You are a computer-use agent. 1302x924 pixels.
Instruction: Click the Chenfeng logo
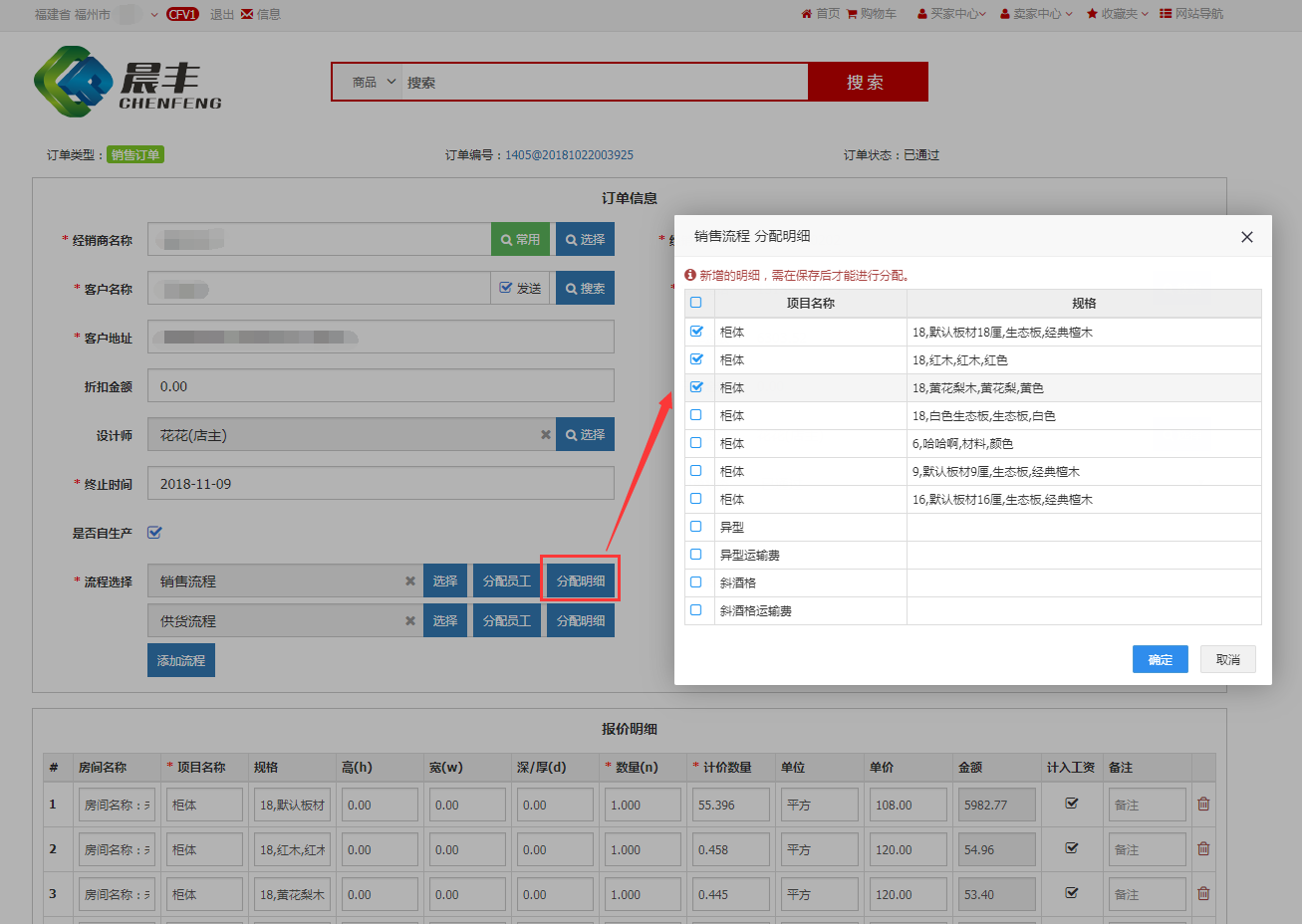click(128, 82)
